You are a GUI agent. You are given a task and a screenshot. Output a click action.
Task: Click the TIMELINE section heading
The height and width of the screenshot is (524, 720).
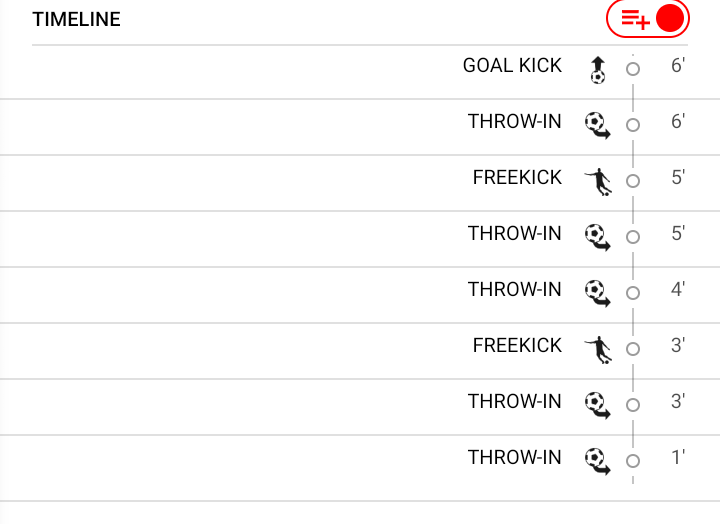pyautogui.click(x=76, y=20)
